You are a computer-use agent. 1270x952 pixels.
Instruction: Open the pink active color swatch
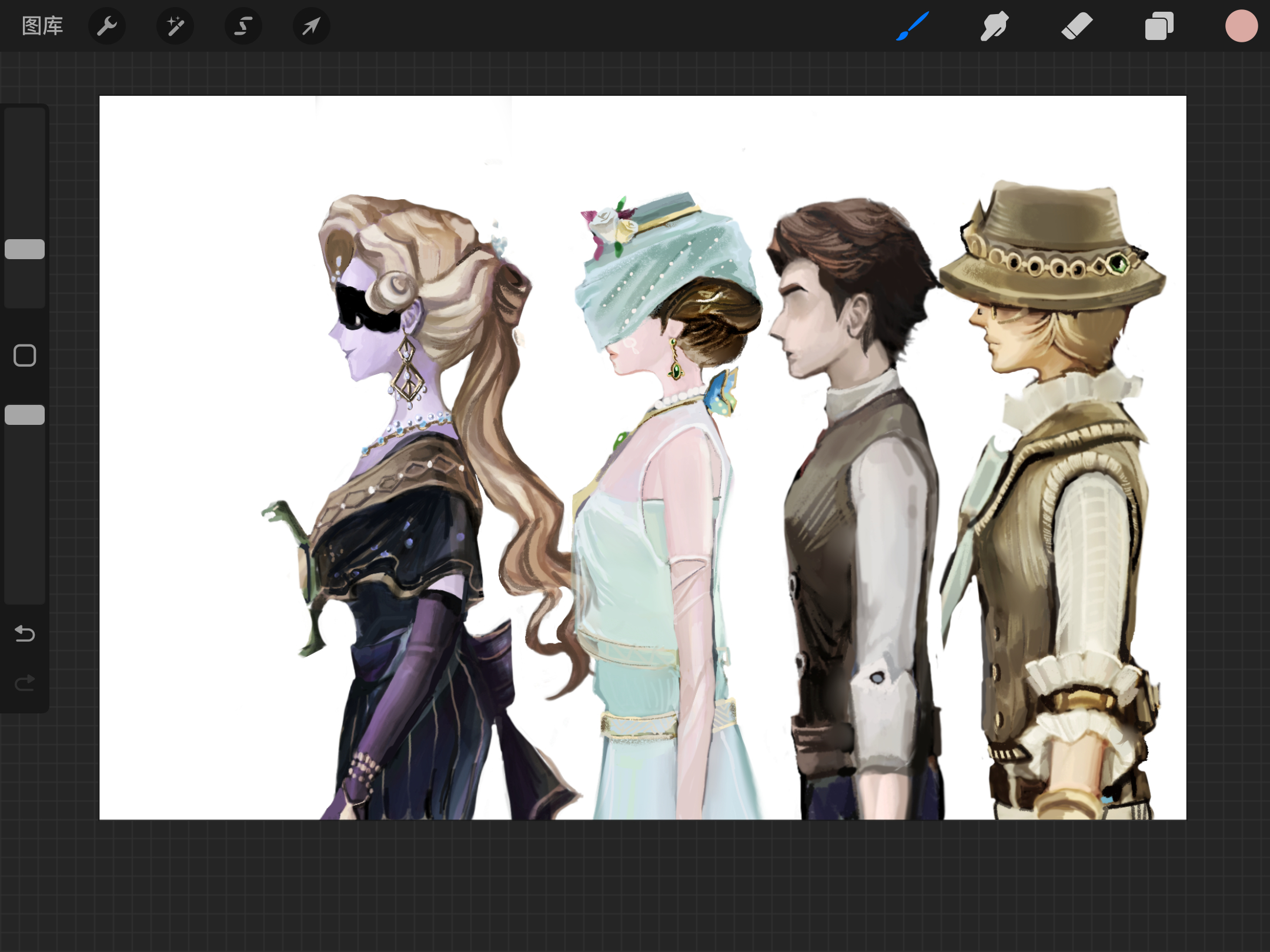(1241, 26)
